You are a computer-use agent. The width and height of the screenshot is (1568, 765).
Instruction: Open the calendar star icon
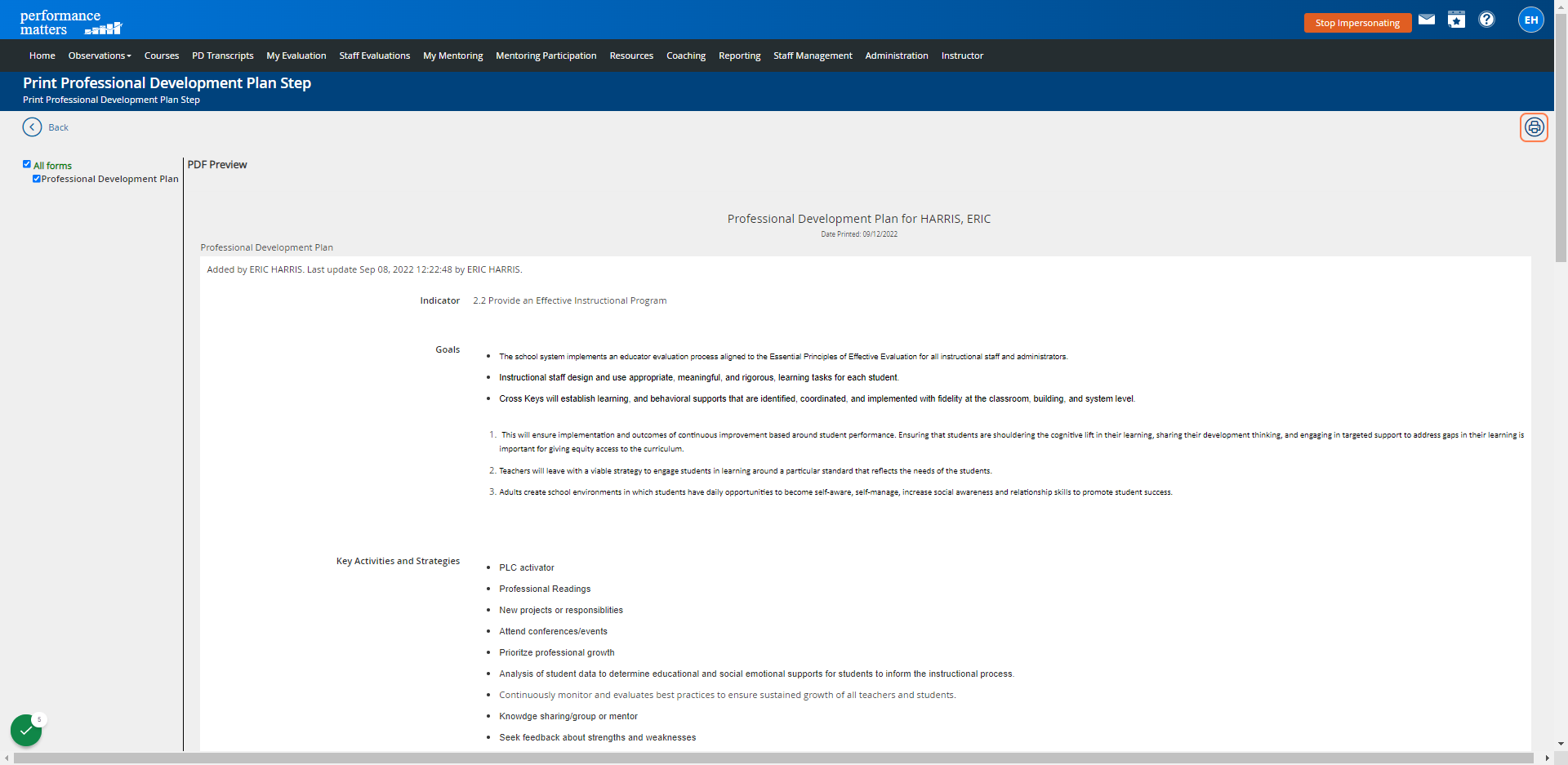[1456, 20]
